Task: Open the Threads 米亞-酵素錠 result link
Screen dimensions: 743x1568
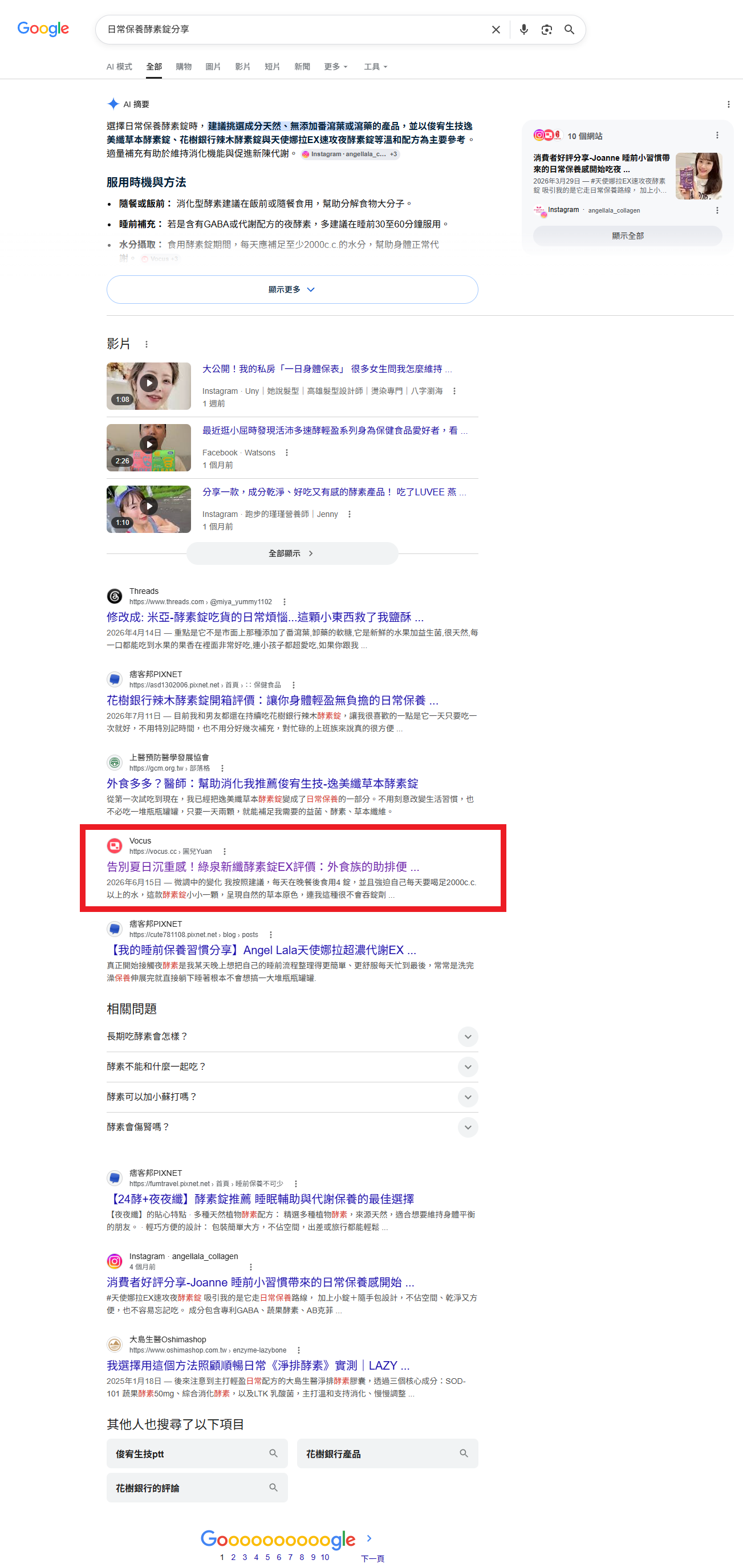Action: pos(265,617)
